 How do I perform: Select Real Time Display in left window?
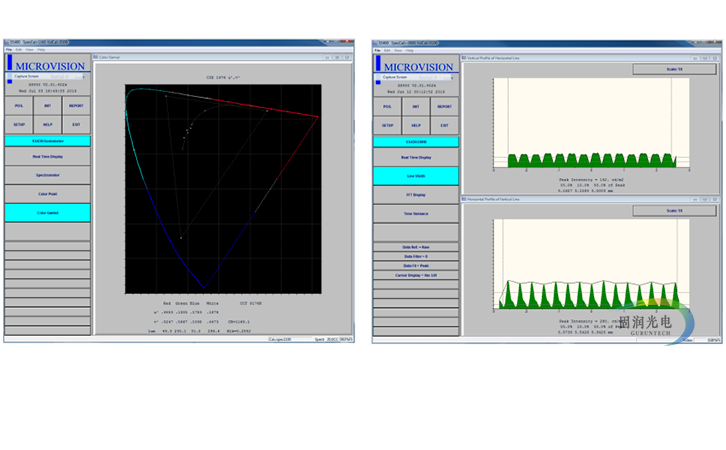point(48,156)
